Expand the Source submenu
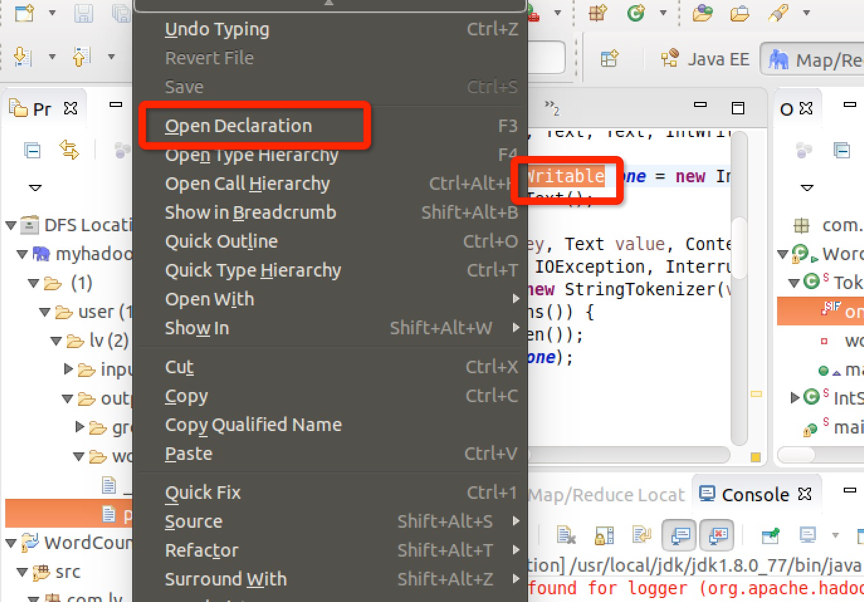 (330, 522)
